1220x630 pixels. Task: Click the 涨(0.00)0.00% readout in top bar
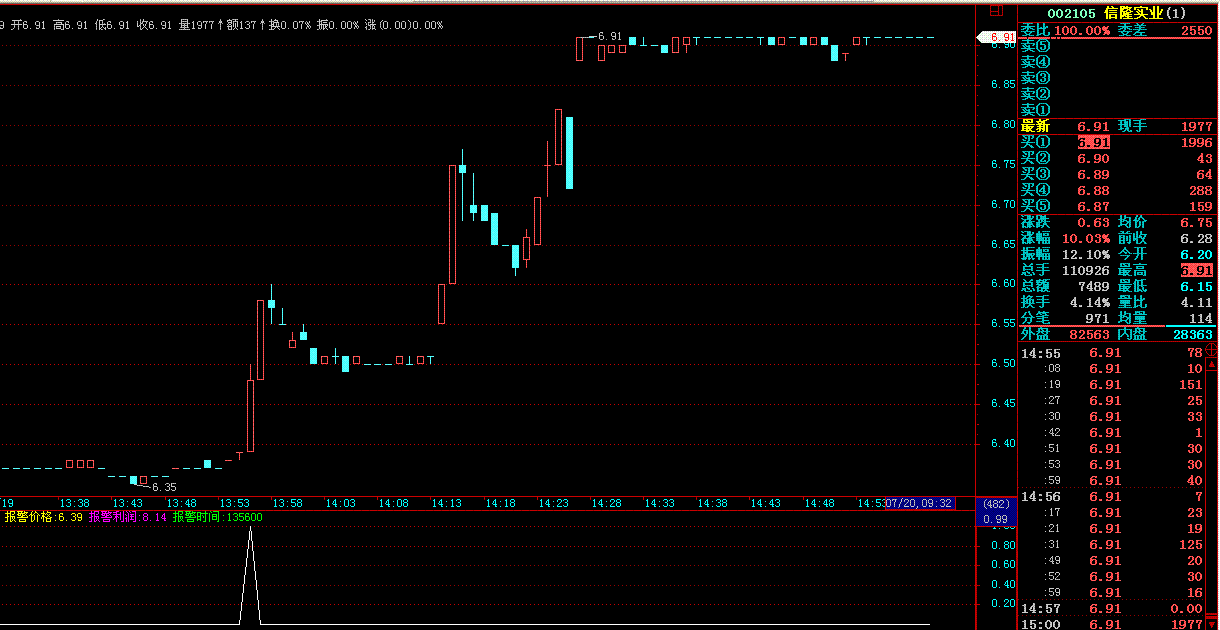pyautogui.click(x=404, y=24)
